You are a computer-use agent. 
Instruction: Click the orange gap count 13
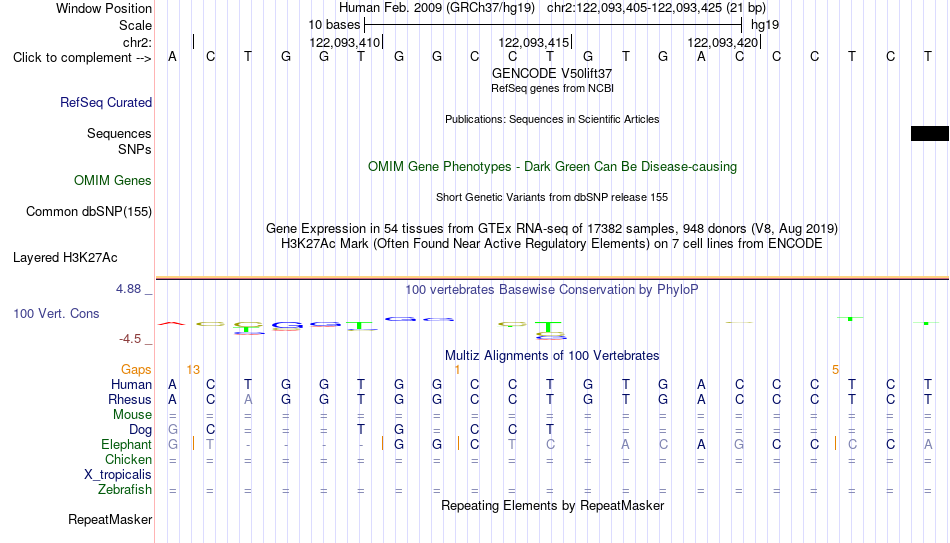193,370
